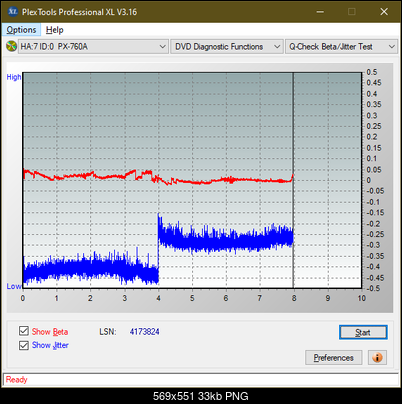Click the Ready status bar text
Viewport: 402px width, 404px height.
tap(17, 379)
